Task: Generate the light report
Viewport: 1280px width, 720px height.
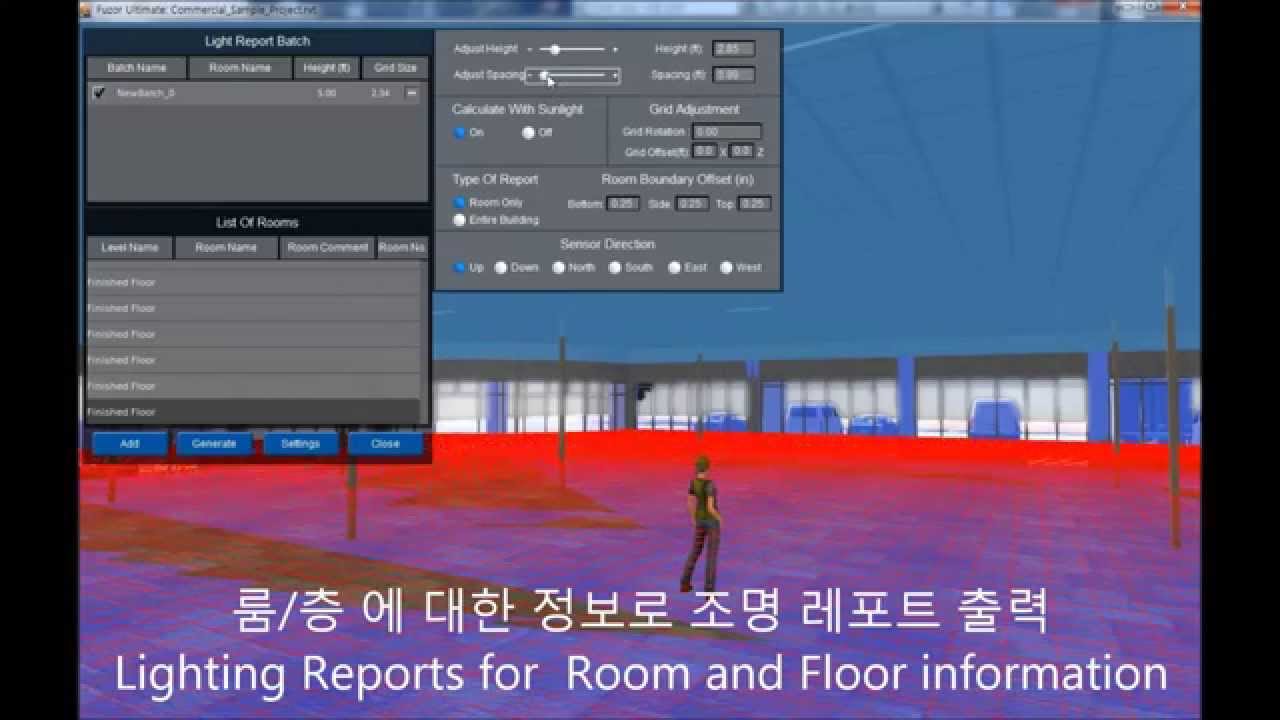Action: (x=214, y=443)
